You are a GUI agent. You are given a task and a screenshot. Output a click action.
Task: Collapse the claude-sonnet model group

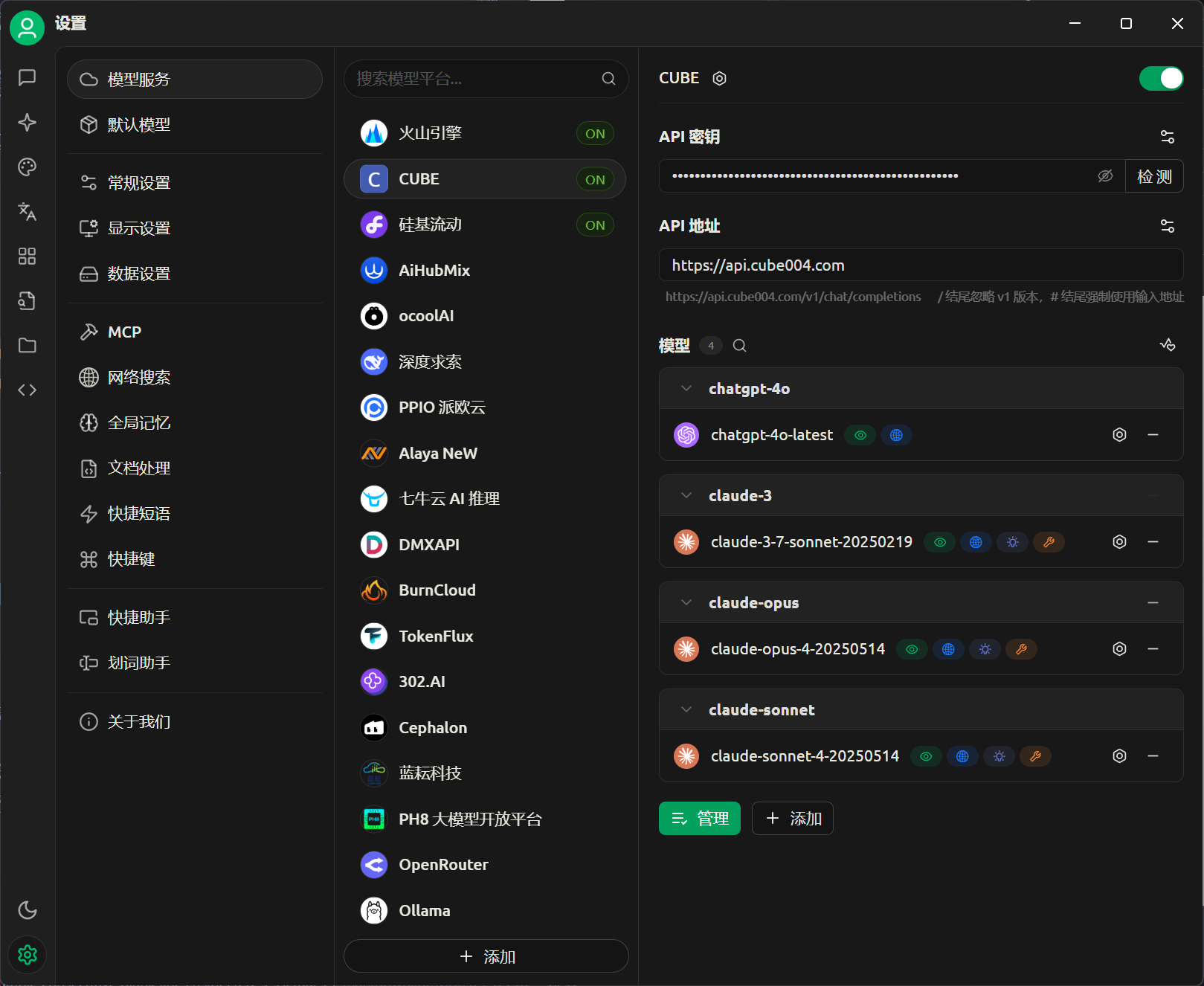(x=686, y=710)
